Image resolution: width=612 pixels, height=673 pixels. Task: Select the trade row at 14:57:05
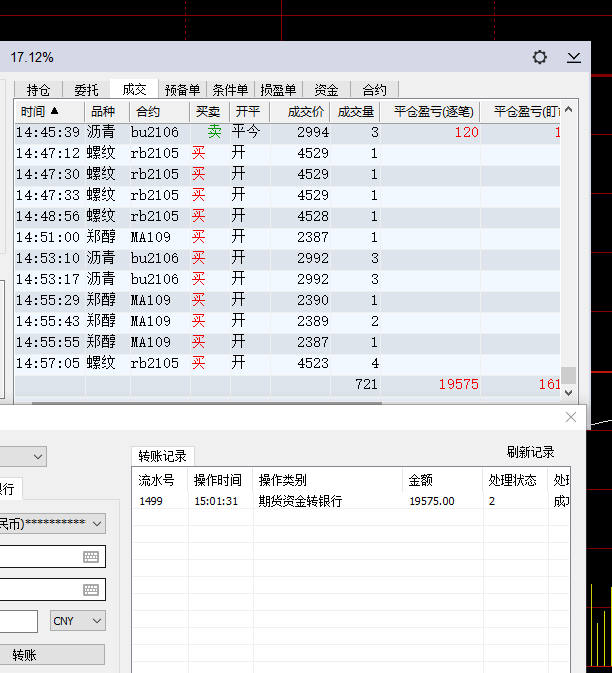(288, 363)
